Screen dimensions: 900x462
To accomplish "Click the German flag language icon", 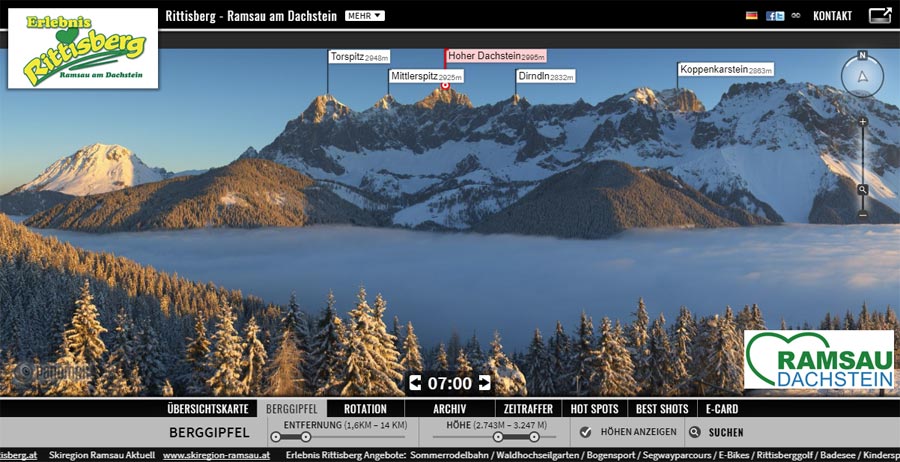I will (751, 16).
